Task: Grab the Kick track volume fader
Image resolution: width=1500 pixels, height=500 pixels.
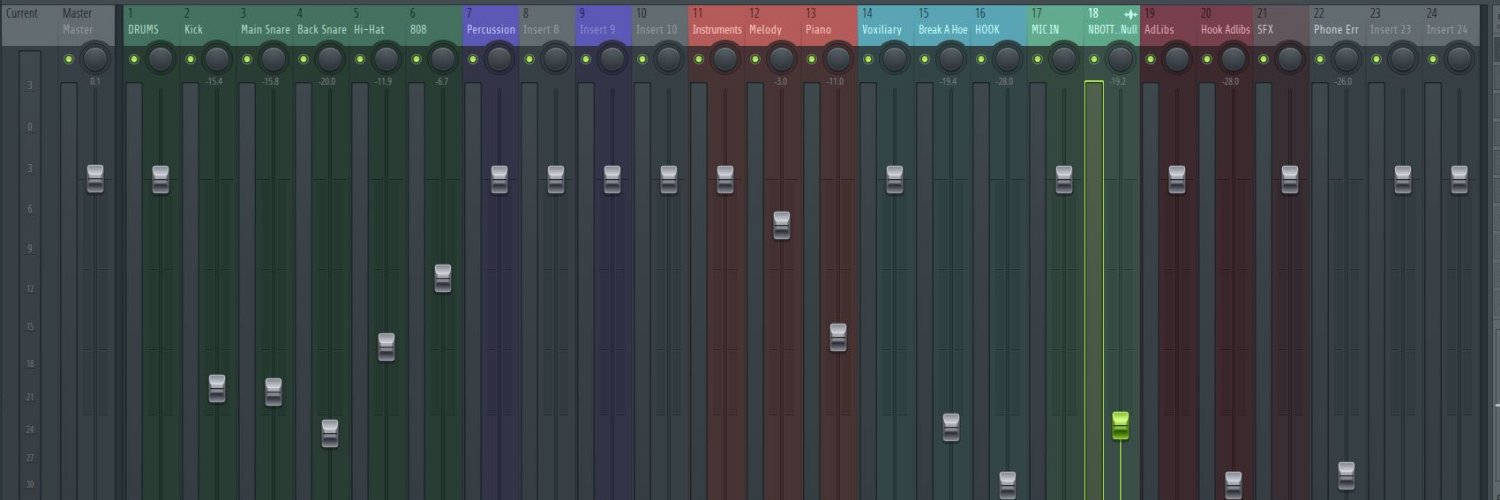Action: (217, 388)
